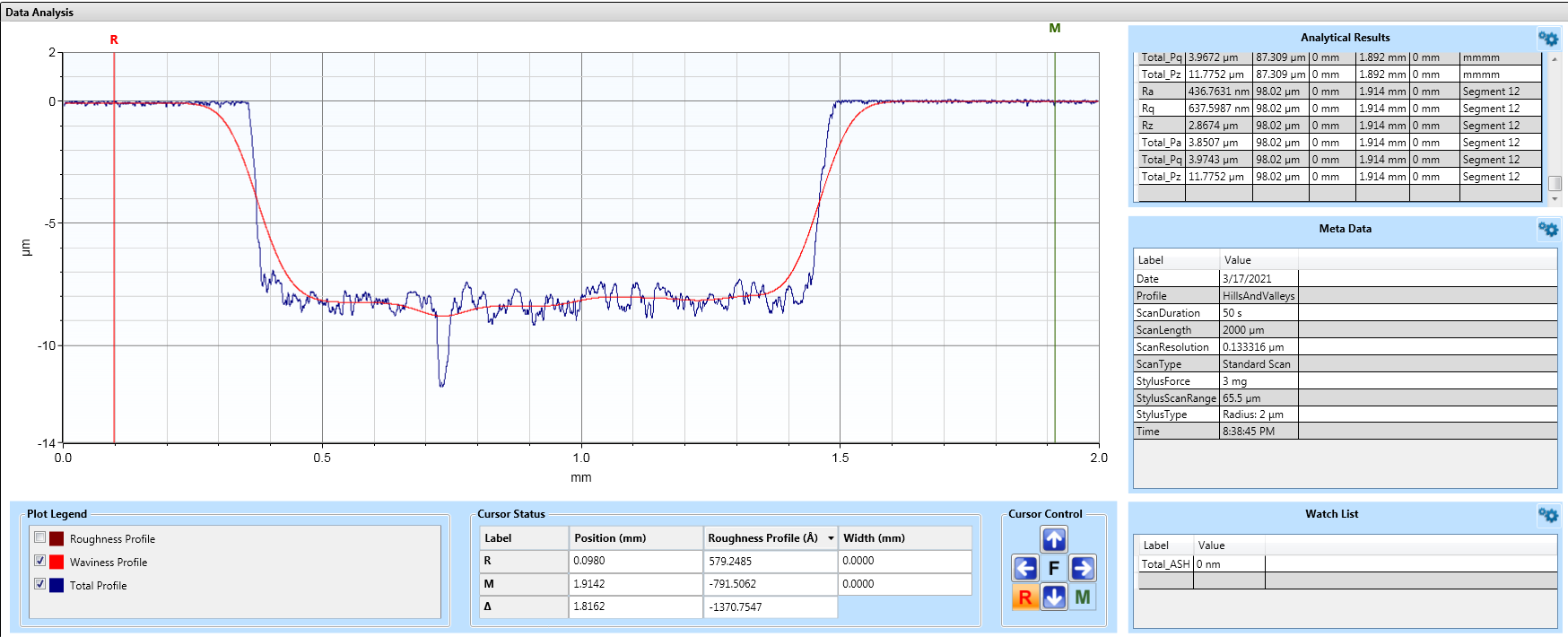Click the left arrow in Cursor Control
Screen dimensions: 1568x637
point(1025,568)
